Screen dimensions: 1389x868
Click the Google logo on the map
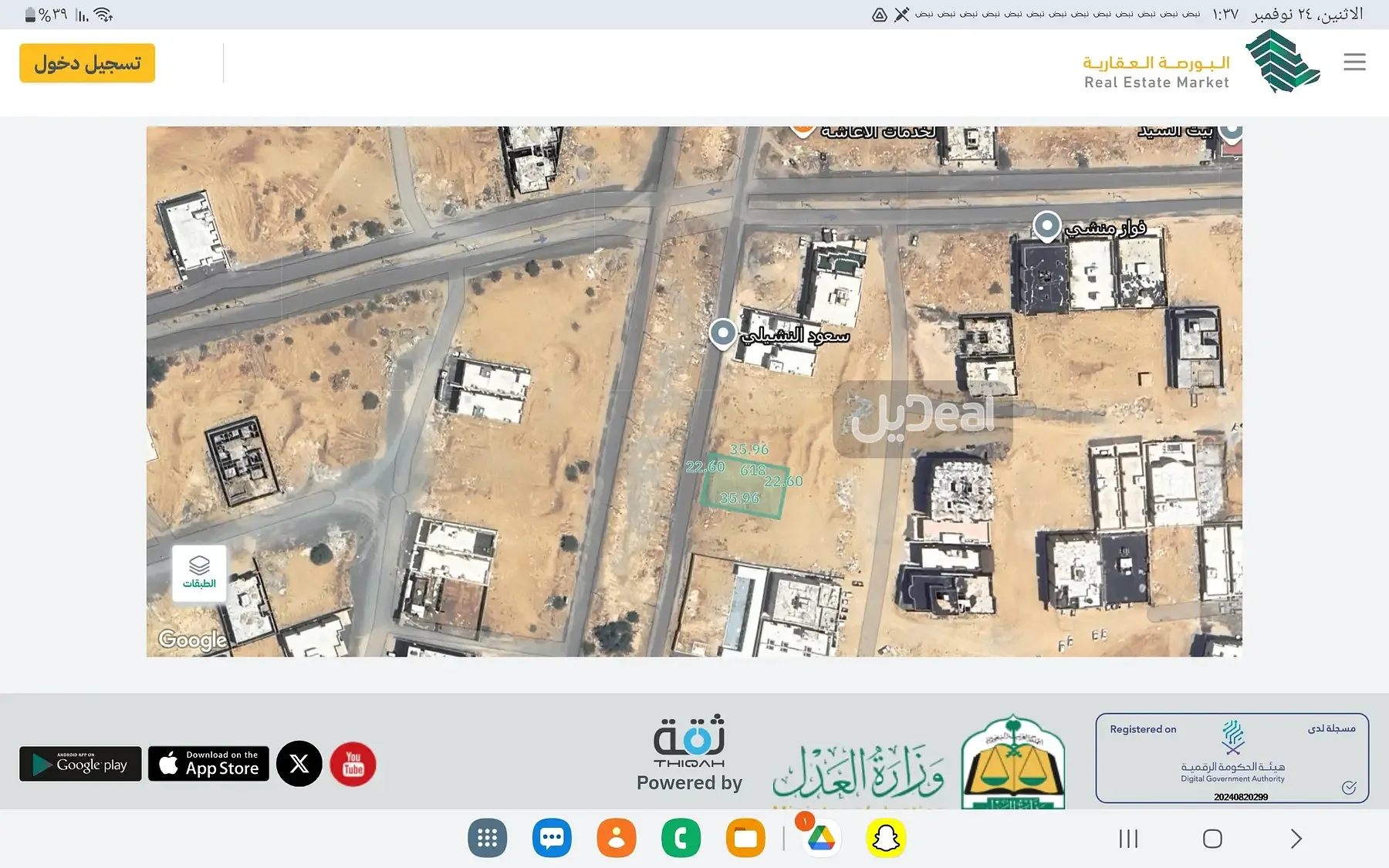[192, 640]
